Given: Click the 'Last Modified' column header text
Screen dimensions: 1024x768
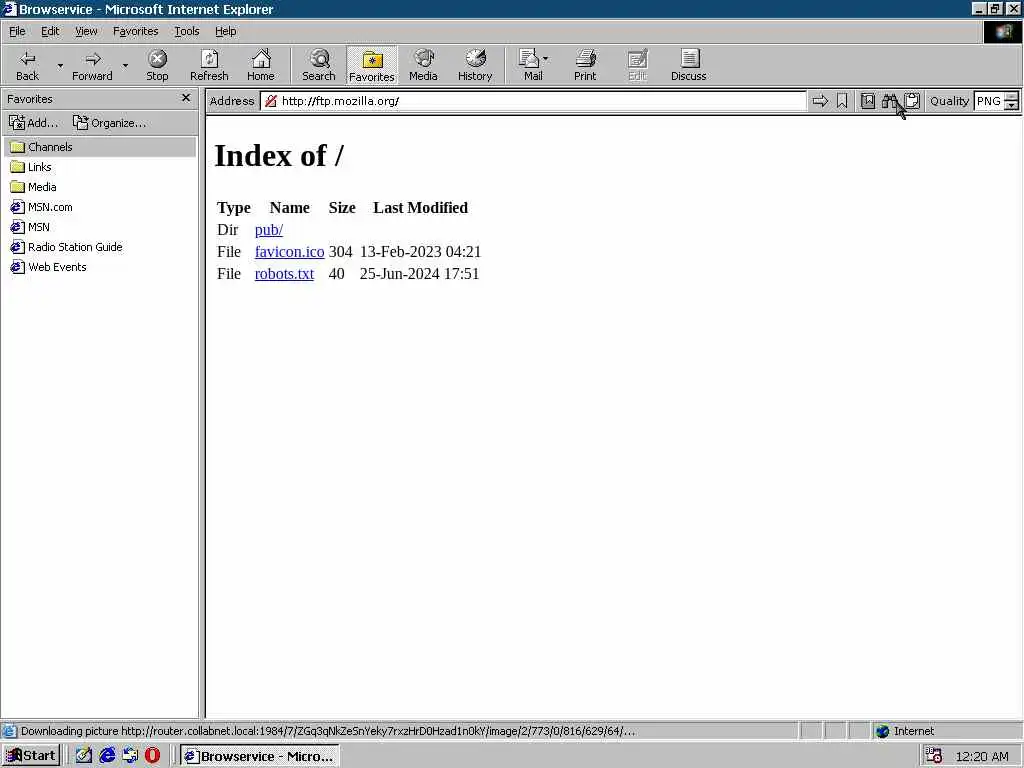Looking at the screenshot, I should 421,208.
